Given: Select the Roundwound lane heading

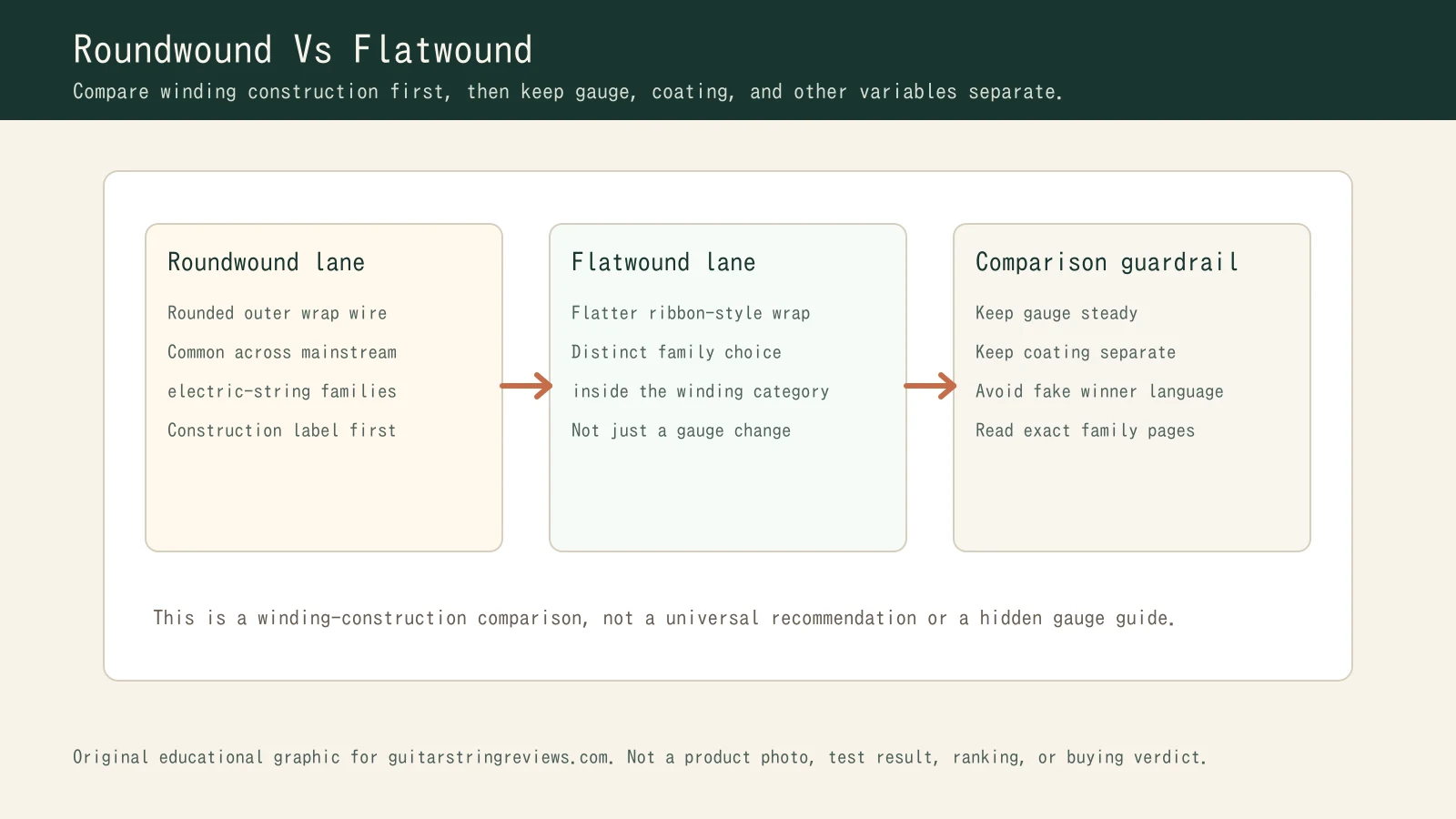Looking at the screenshot, I should point(266,262).
